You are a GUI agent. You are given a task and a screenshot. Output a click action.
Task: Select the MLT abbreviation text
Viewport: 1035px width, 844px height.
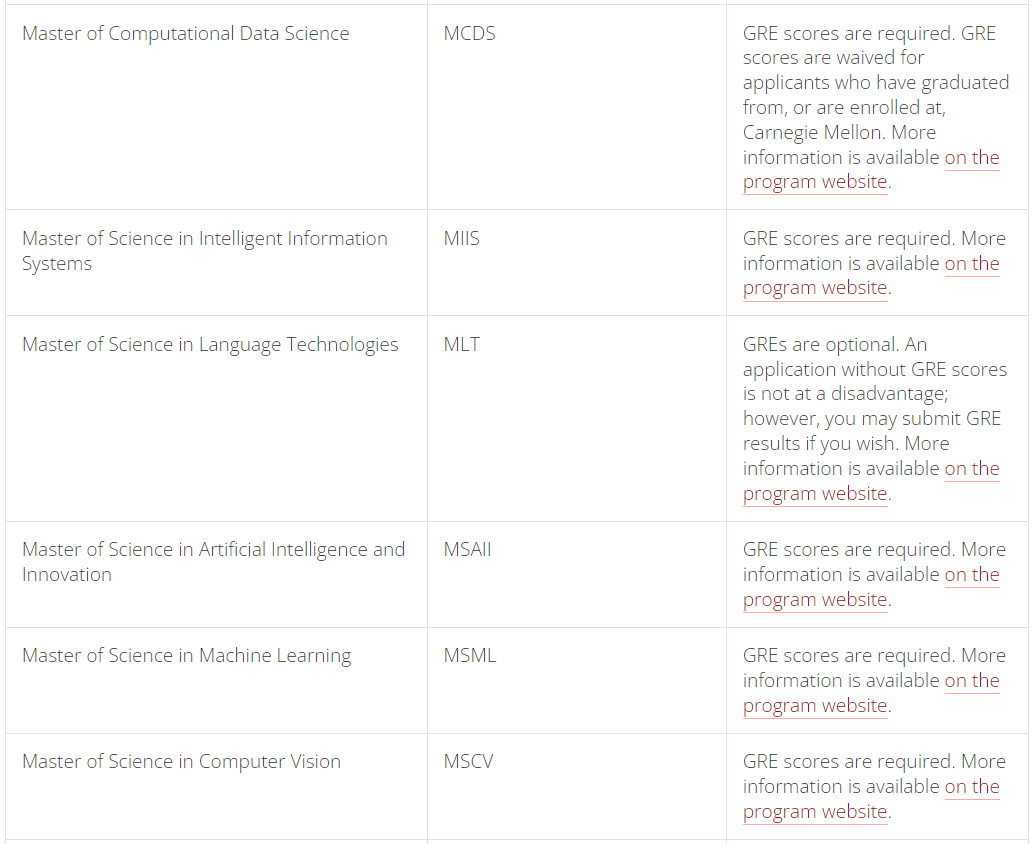(461, 345)
